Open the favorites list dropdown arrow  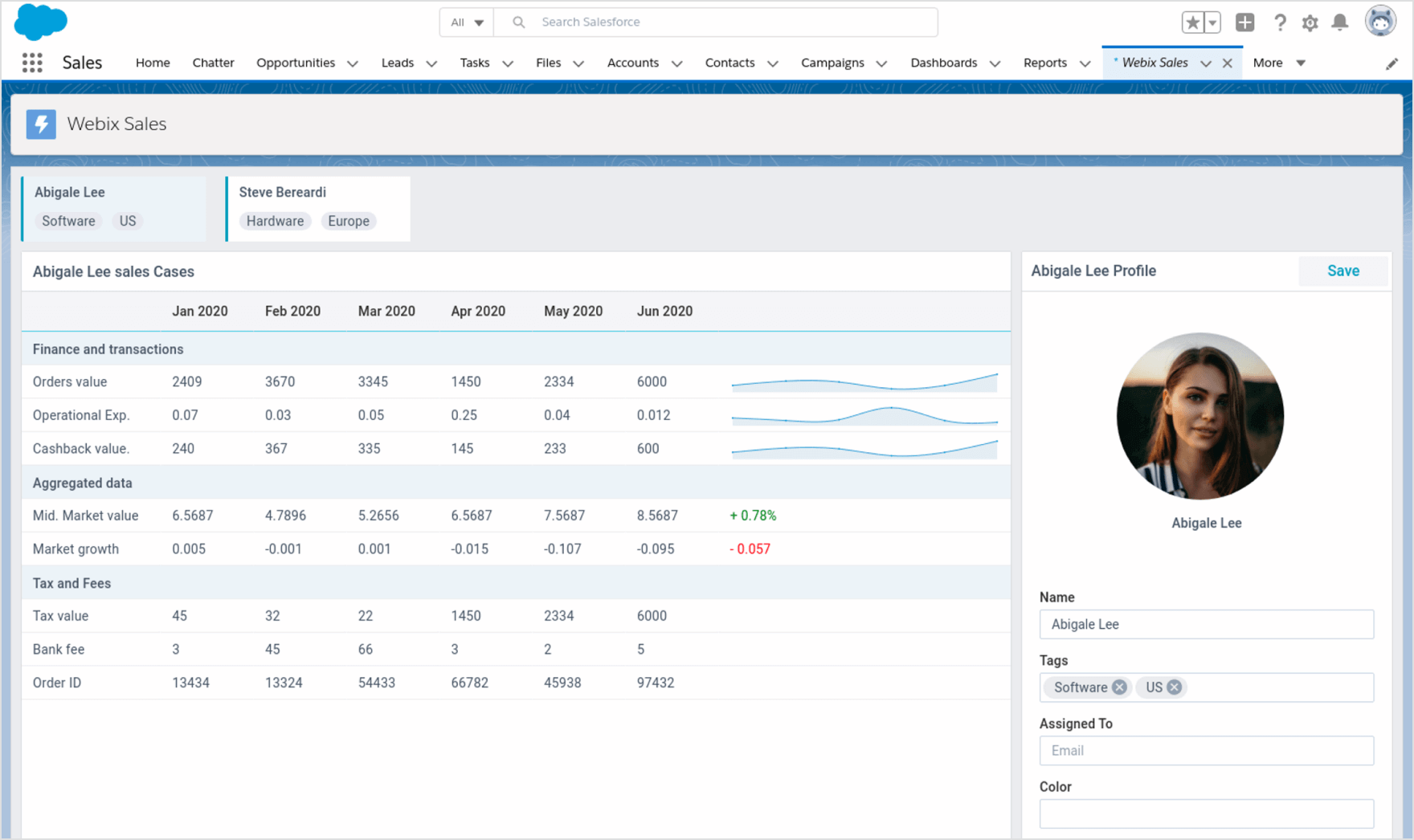1212,22
